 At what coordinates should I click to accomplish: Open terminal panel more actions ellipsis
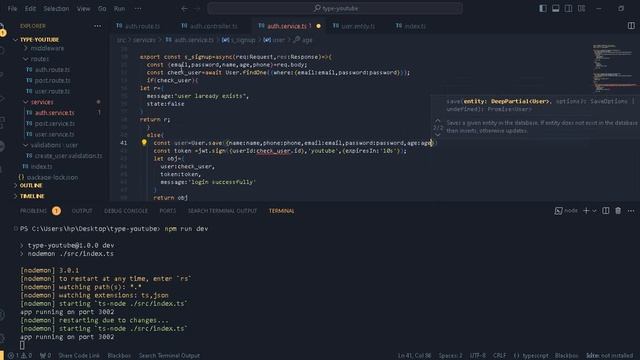tap(631, 211)
